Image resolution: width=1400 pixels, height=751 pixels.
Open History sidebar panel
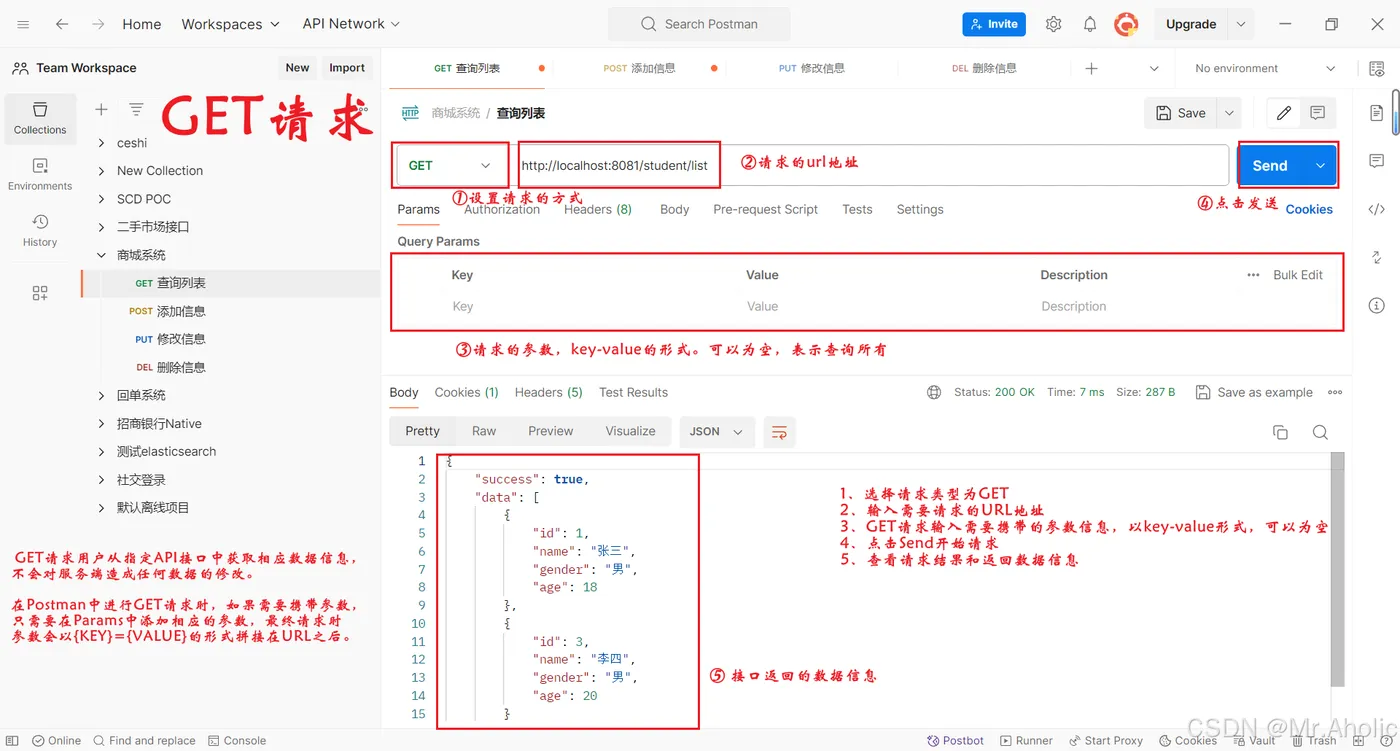tap(40, 230)
